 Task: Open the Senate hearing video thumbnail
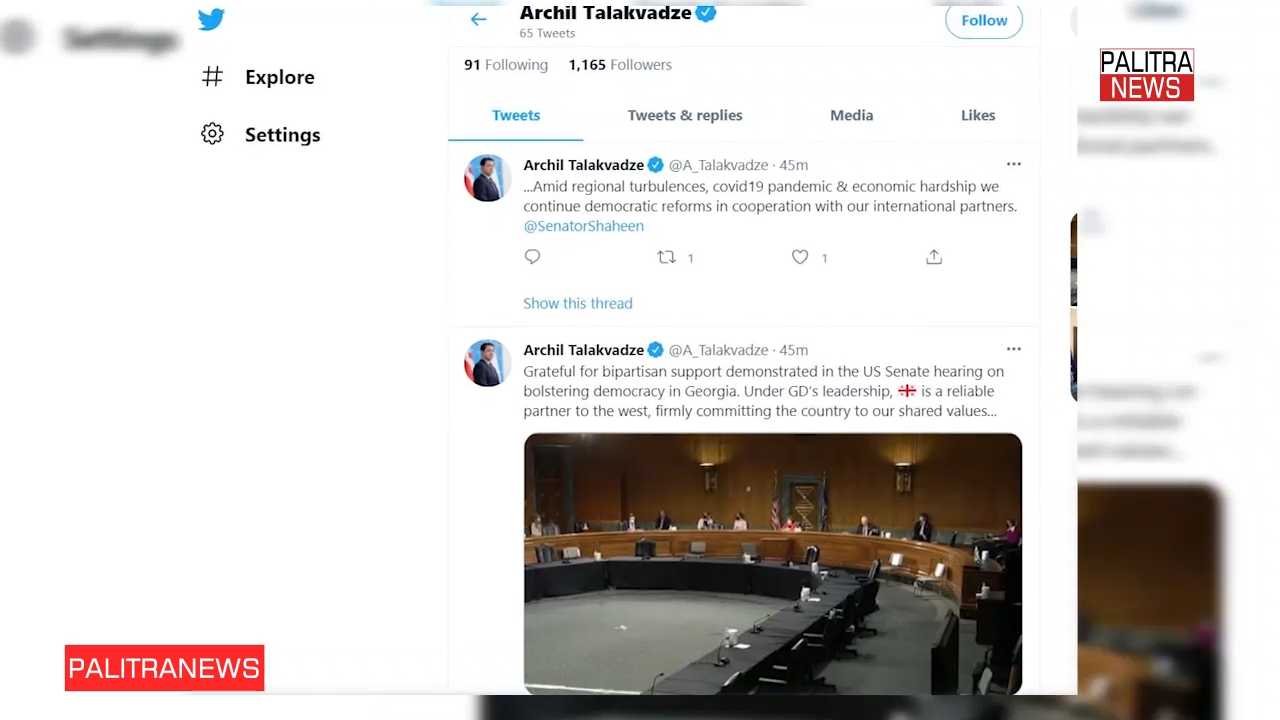773,563
